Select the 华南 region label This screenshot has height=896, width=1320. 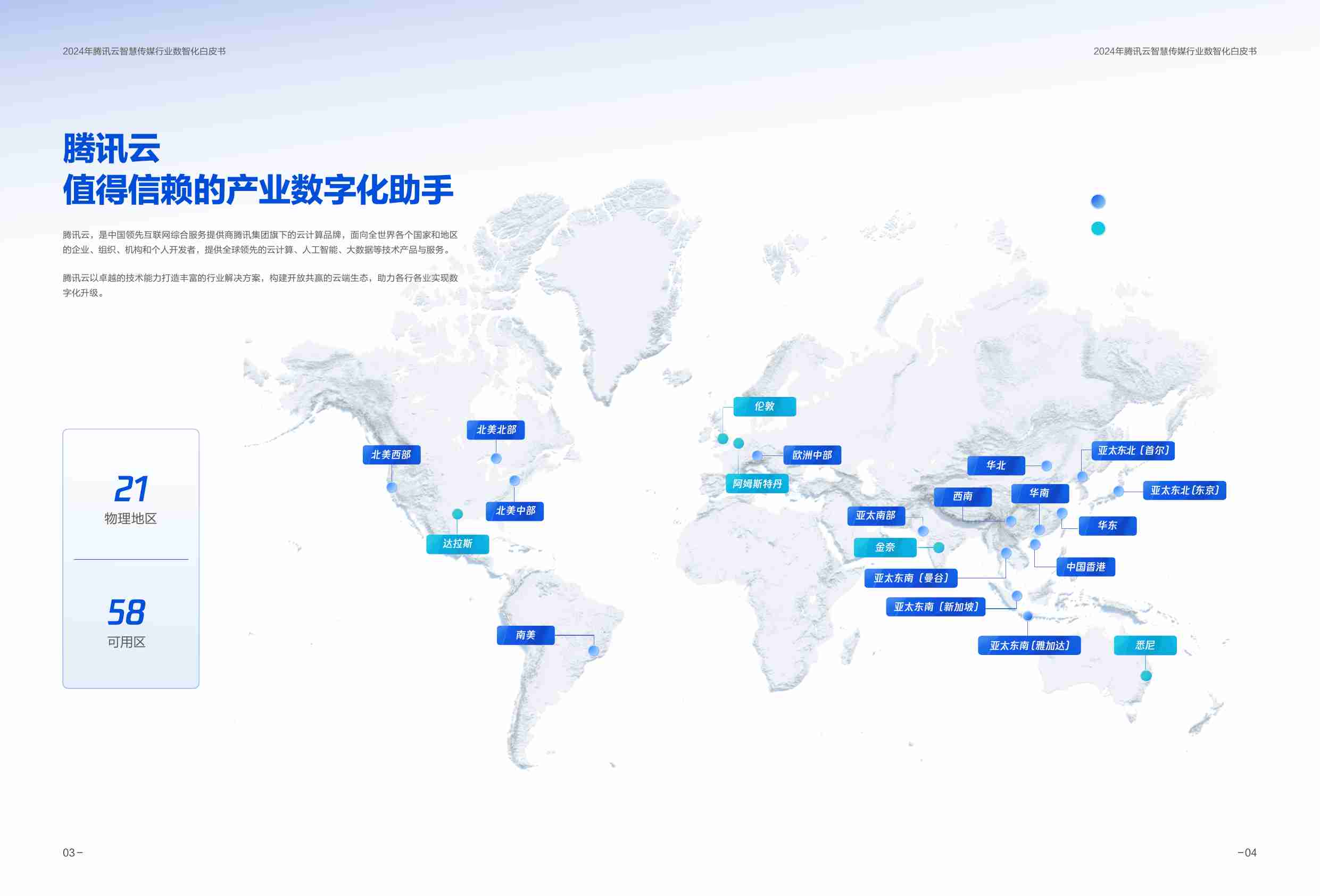click(x=1040, y=493)
